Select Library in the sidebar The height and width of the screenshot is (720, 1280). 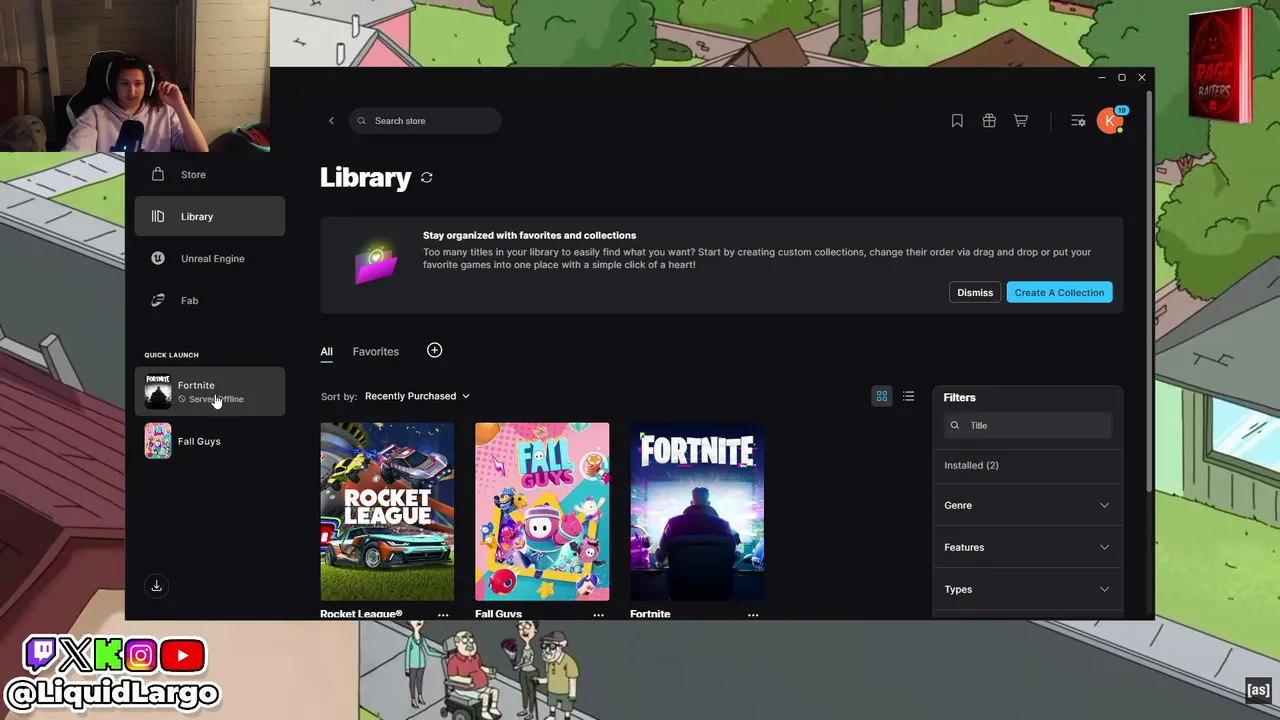click(210, 217)
